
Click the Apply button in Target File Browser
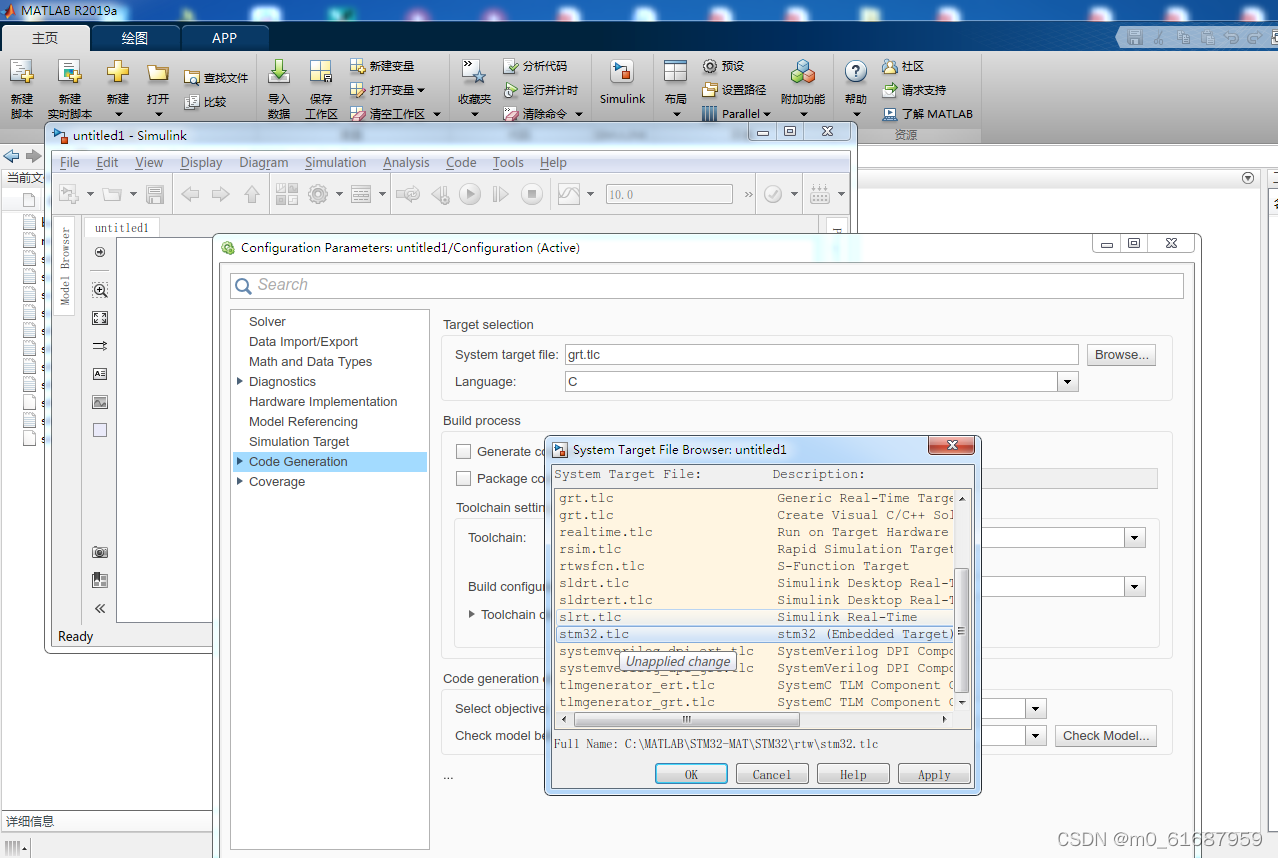[934, 774]
